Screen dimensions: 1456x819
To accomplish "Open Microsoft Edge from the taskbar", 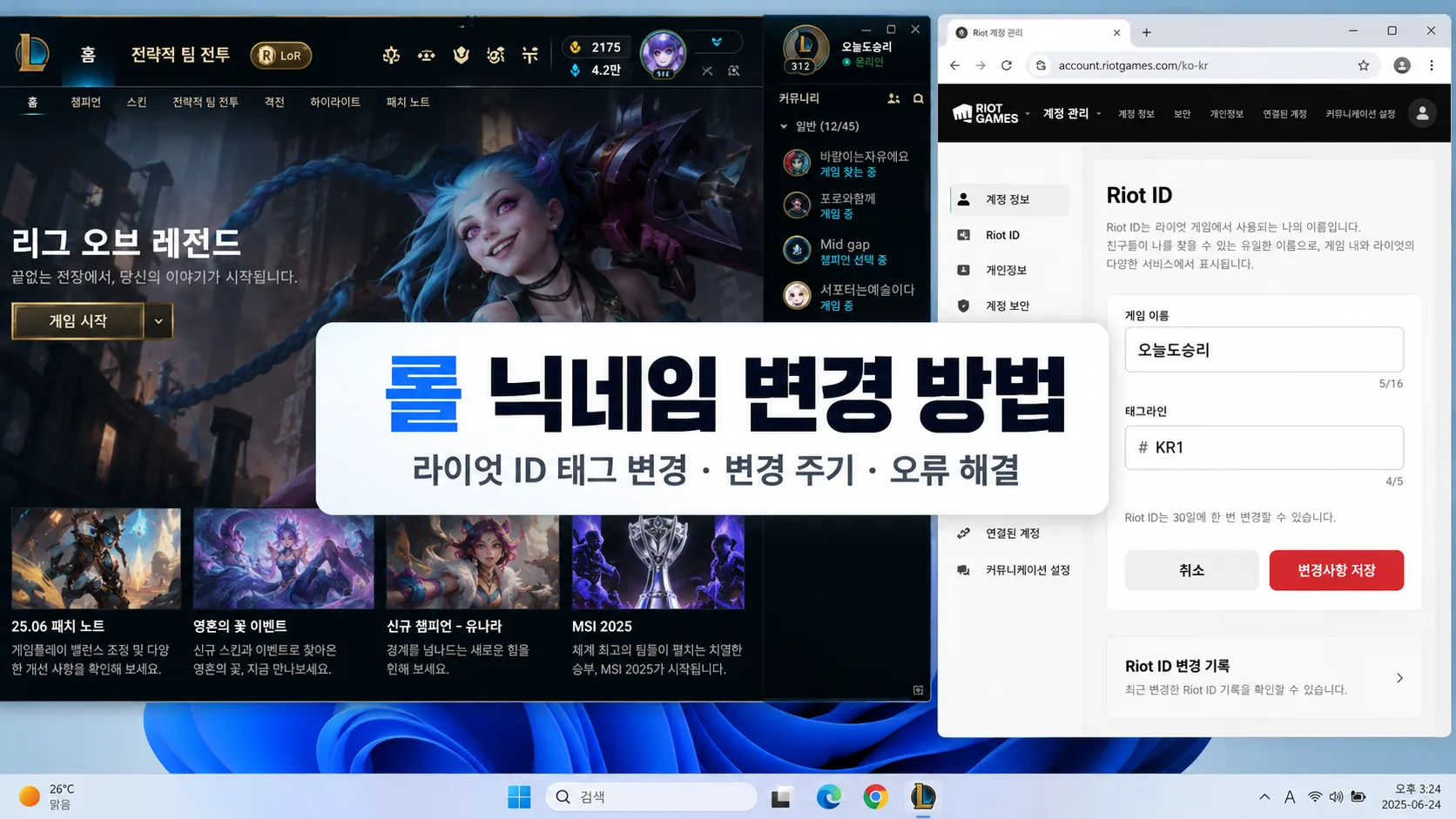I will coord(828,796).
